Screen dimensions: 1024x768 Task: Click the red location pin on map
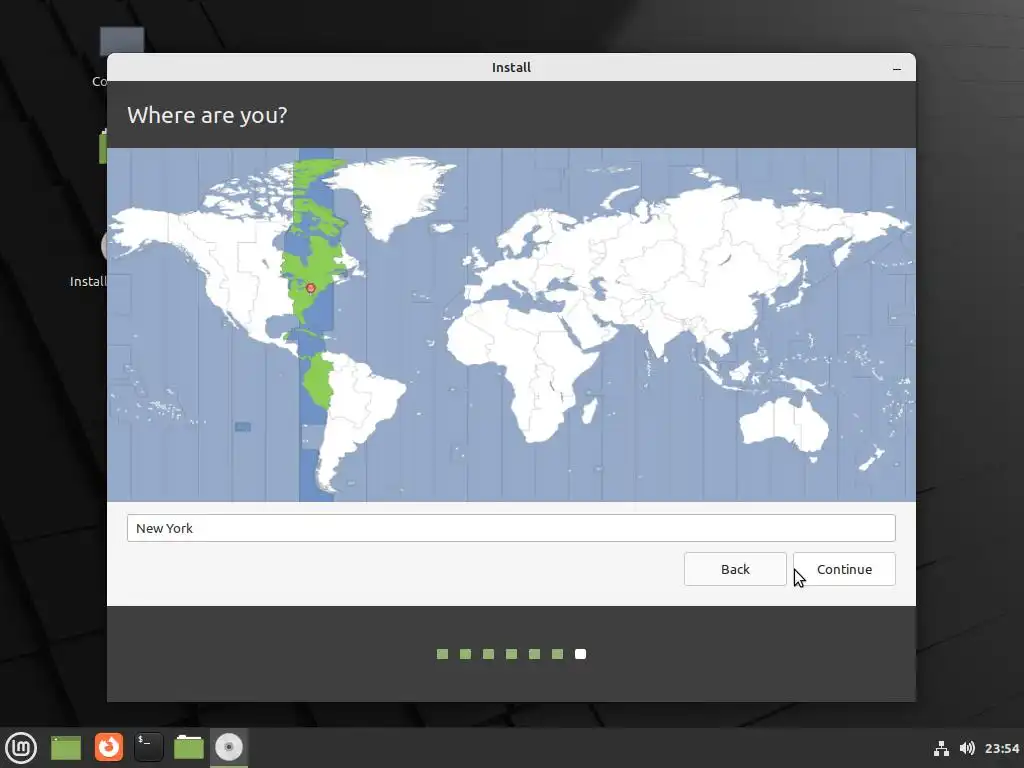pyautogui.click(x=311, y=288)
